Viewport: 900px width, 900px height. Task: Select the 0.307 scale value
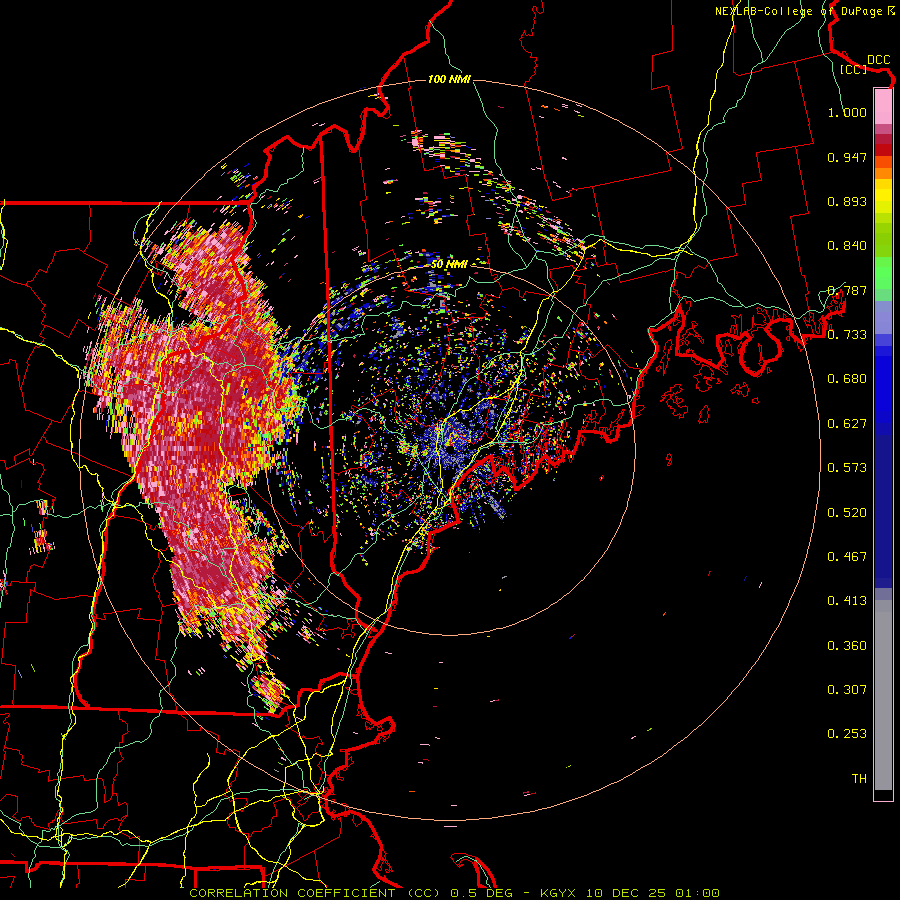tap(847, 690)
